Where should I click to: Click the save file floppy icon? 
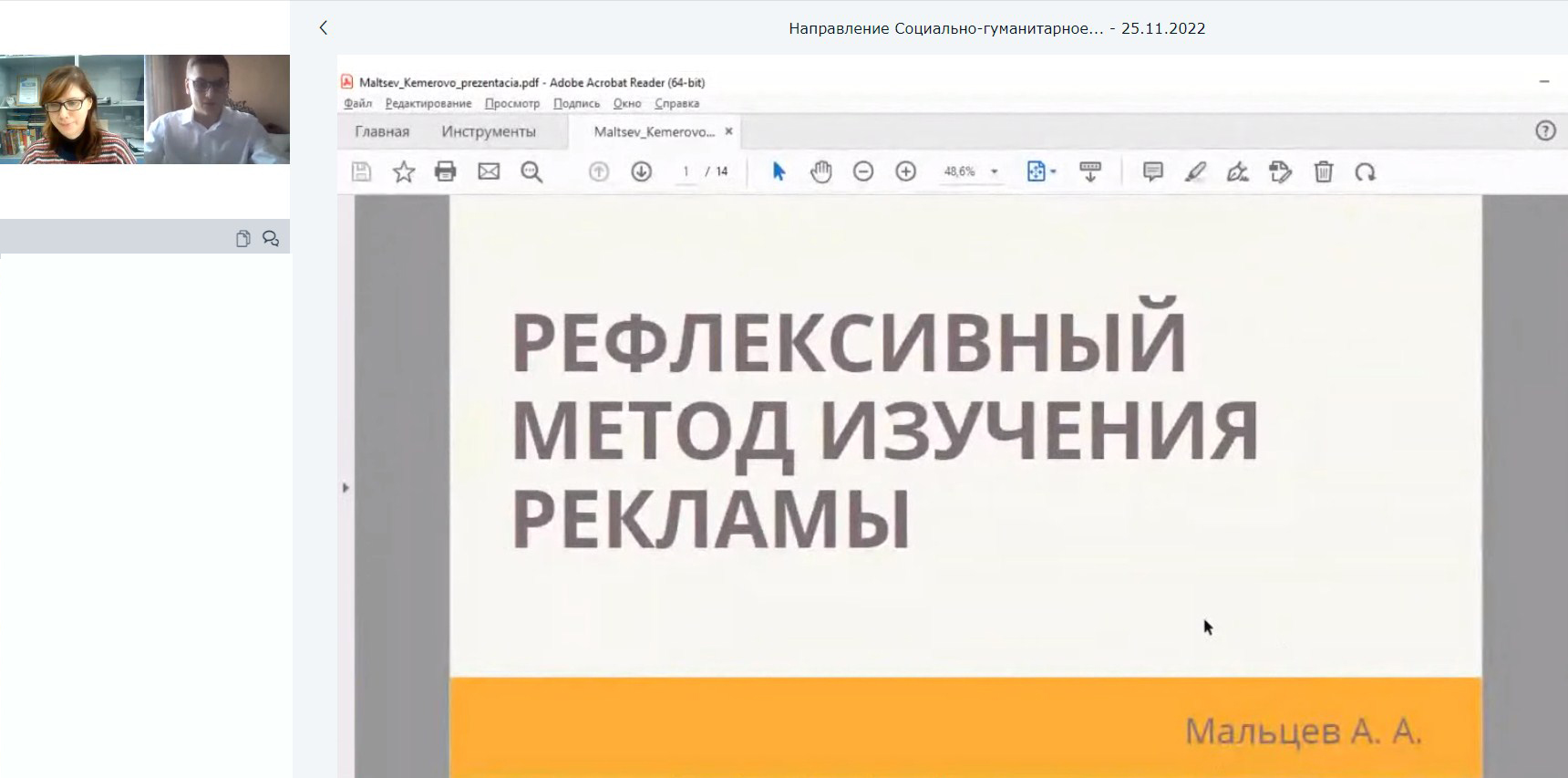(x=362, y=171)
